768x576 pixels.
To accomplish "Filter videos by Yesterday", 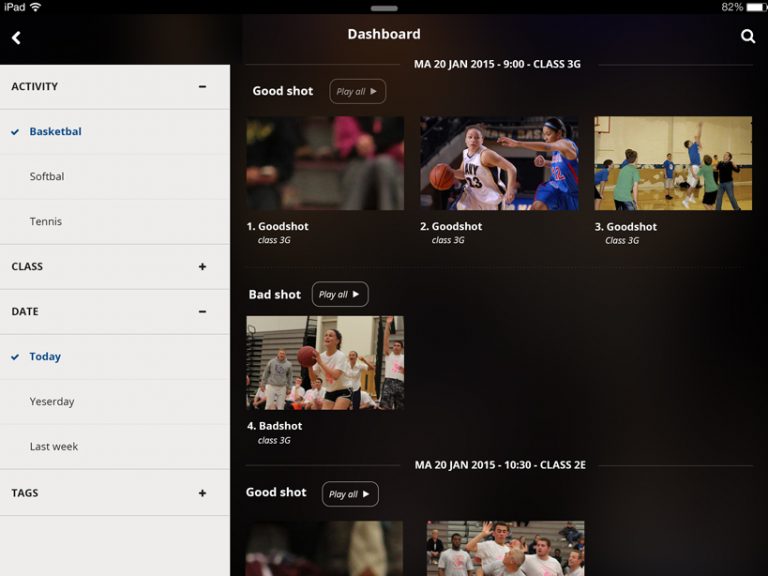I will 52,402.
